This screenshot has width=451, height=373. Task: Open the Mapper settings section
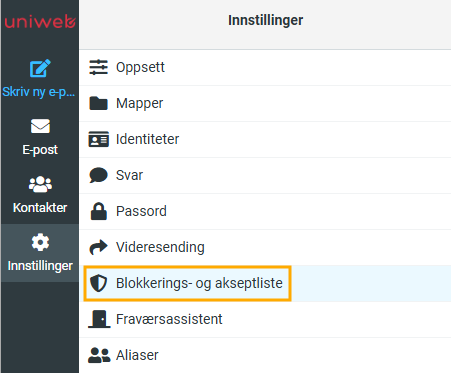(x=265, y=103)
